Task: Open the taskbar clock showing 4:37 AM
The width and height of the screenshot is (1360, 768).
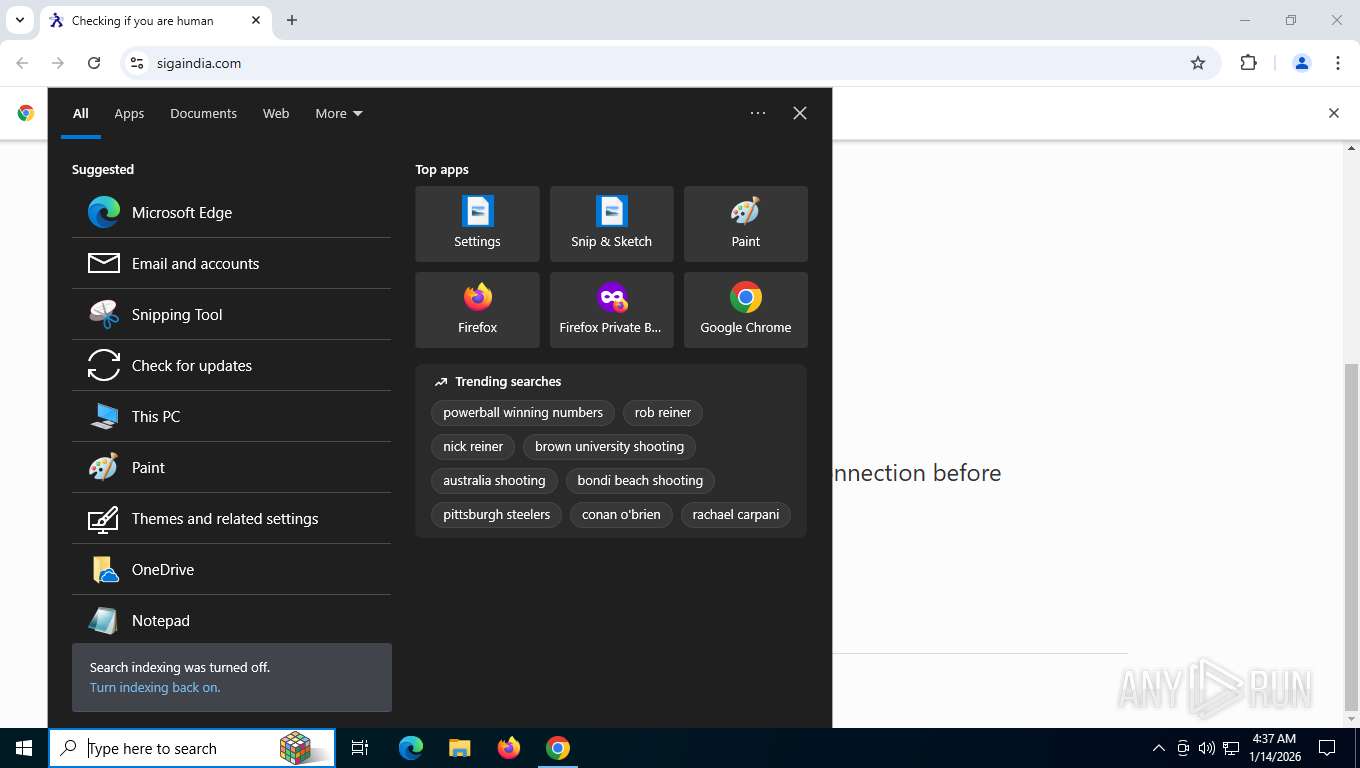Action: point(1274,748)
